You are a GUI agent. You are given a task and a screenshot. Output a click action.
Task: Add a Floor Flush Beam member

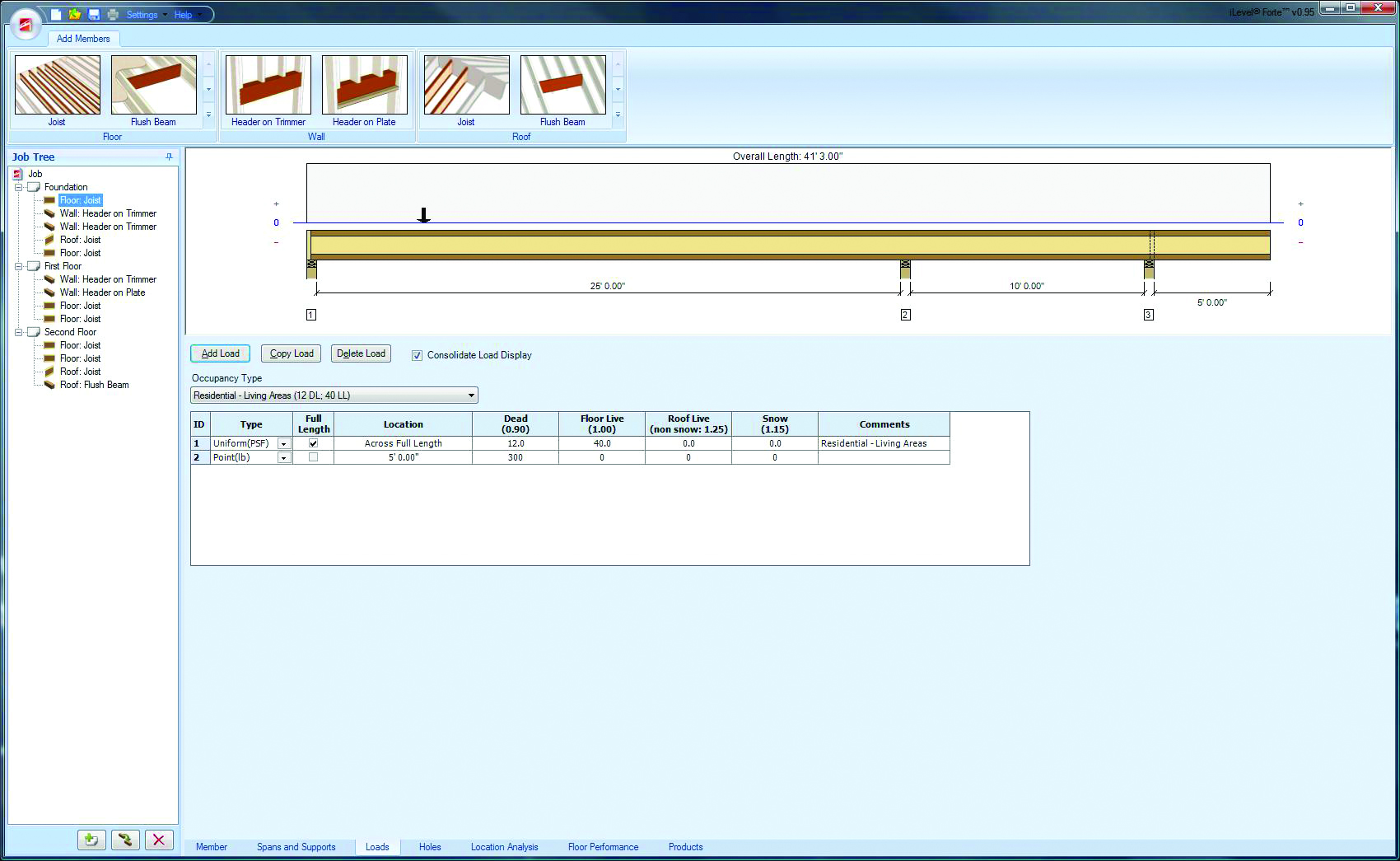point(153,91)
